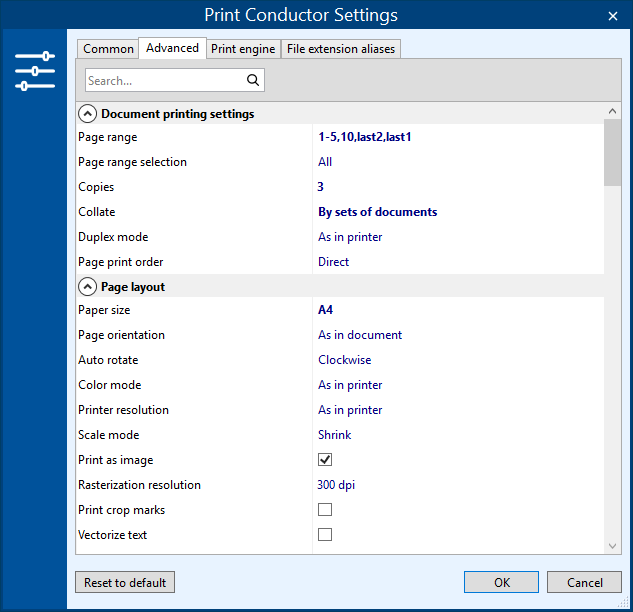The width and height of the screenshot is (633, 612).
Task: Disable the Print as image checkbox
Action: pos(325,460)
